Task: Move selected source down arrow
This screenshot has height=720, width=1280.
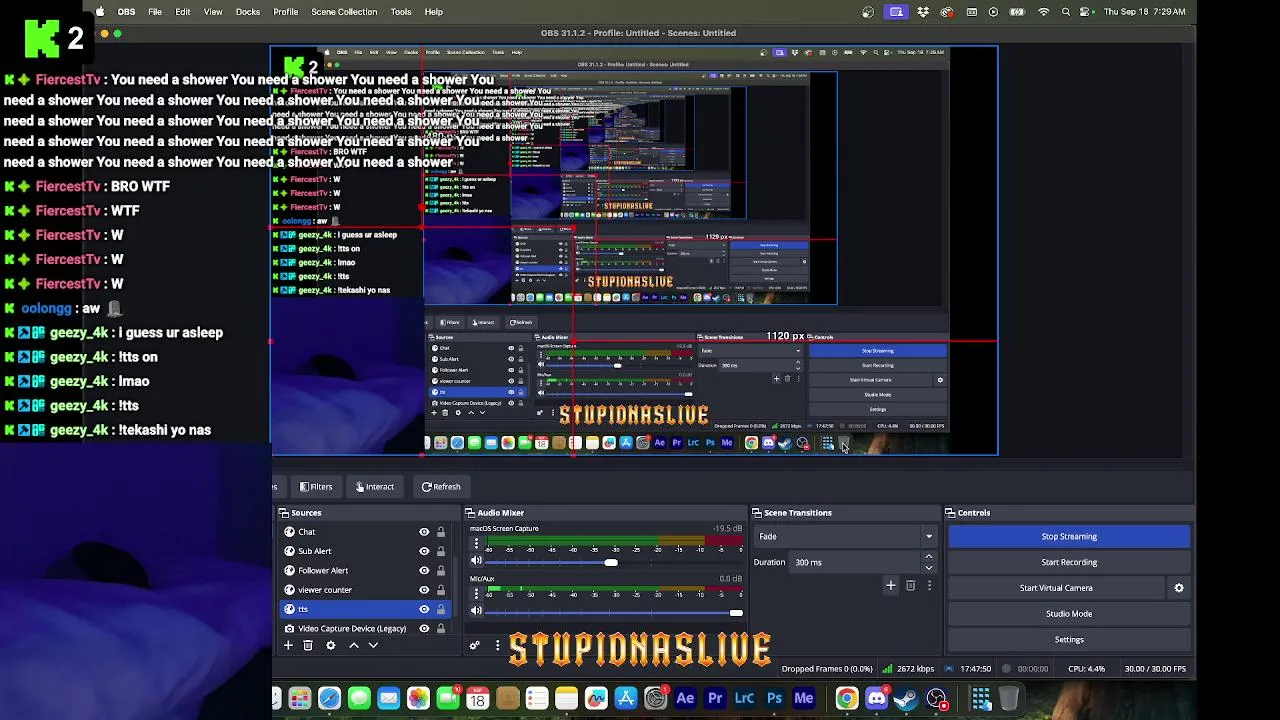Action: click(x=373, y=646)
